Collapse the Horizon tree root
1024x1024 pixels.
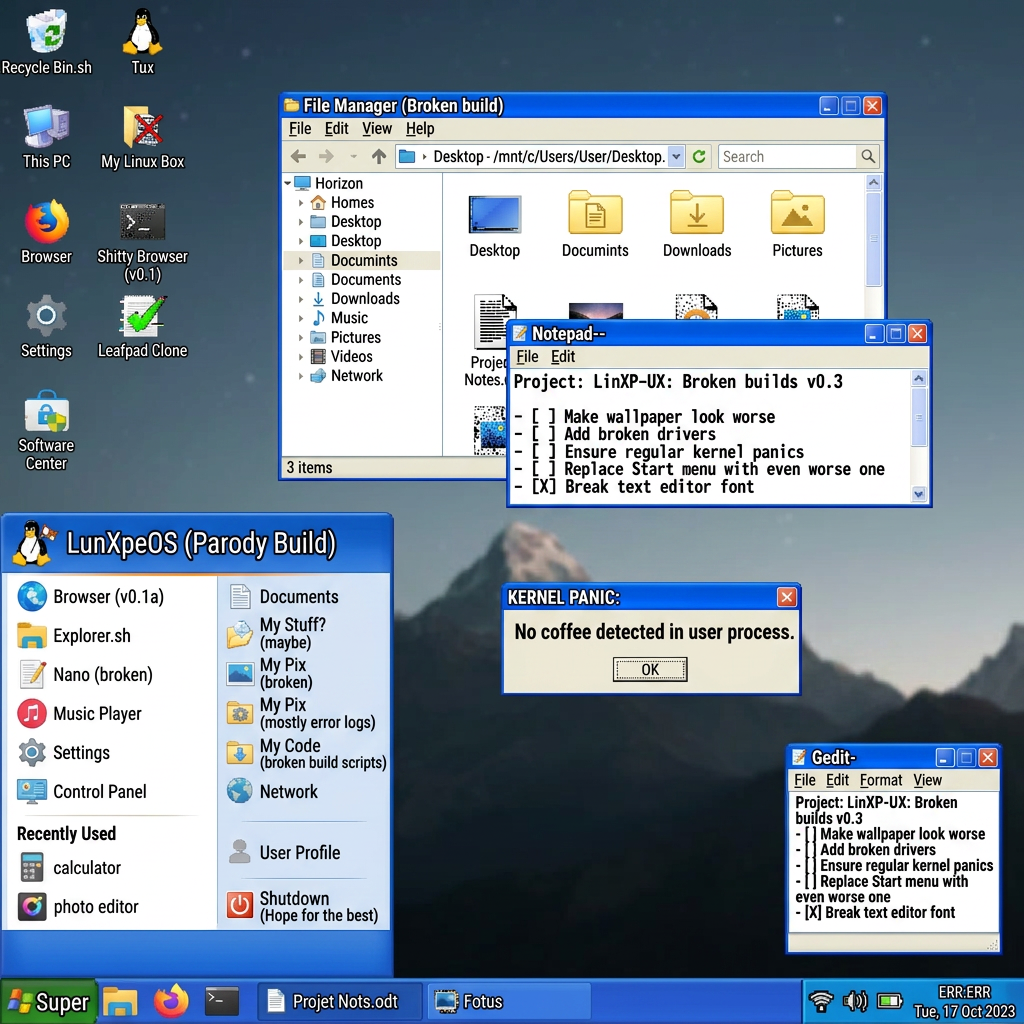coord(288,184)
